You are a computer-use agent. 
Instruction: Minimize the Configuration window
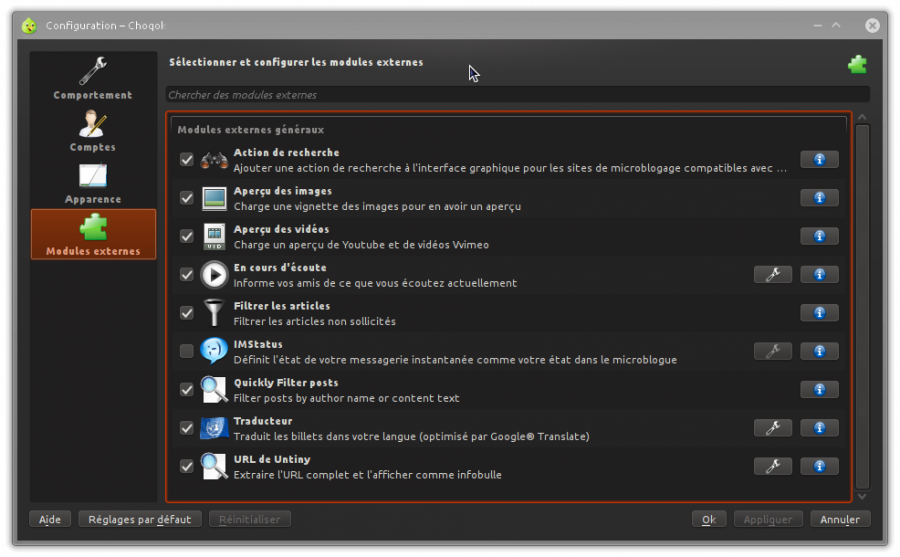[x=817, y=26]
